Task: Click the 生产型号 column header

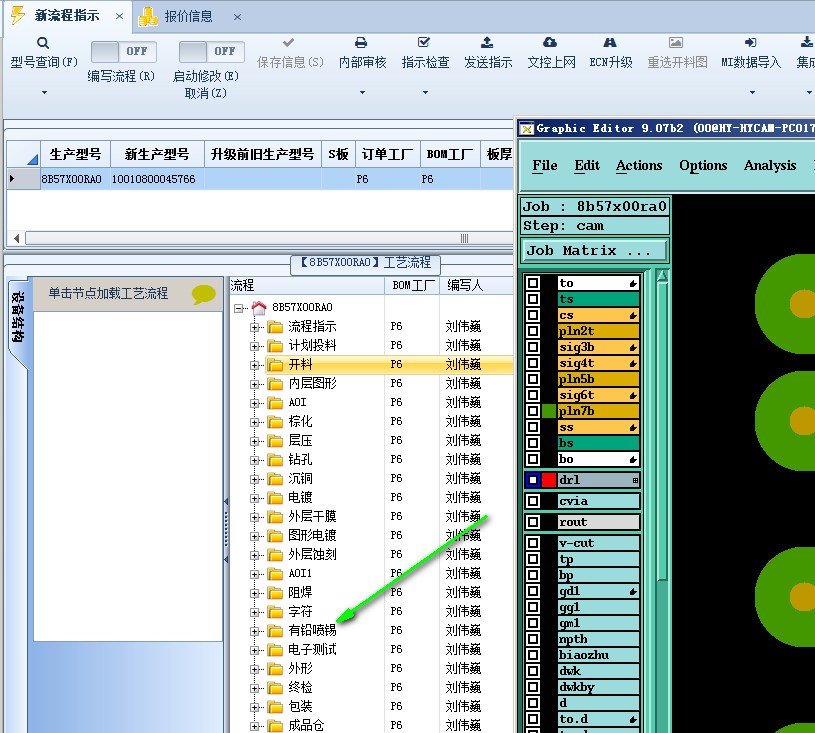Action: pyautogui.click(x=75, y=154)
